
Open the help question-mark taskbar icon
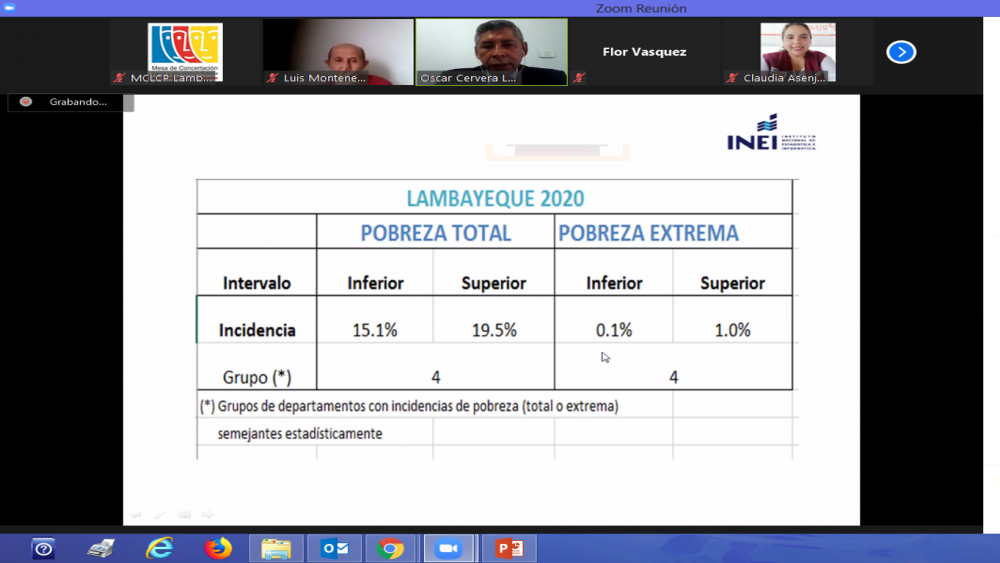43,548
